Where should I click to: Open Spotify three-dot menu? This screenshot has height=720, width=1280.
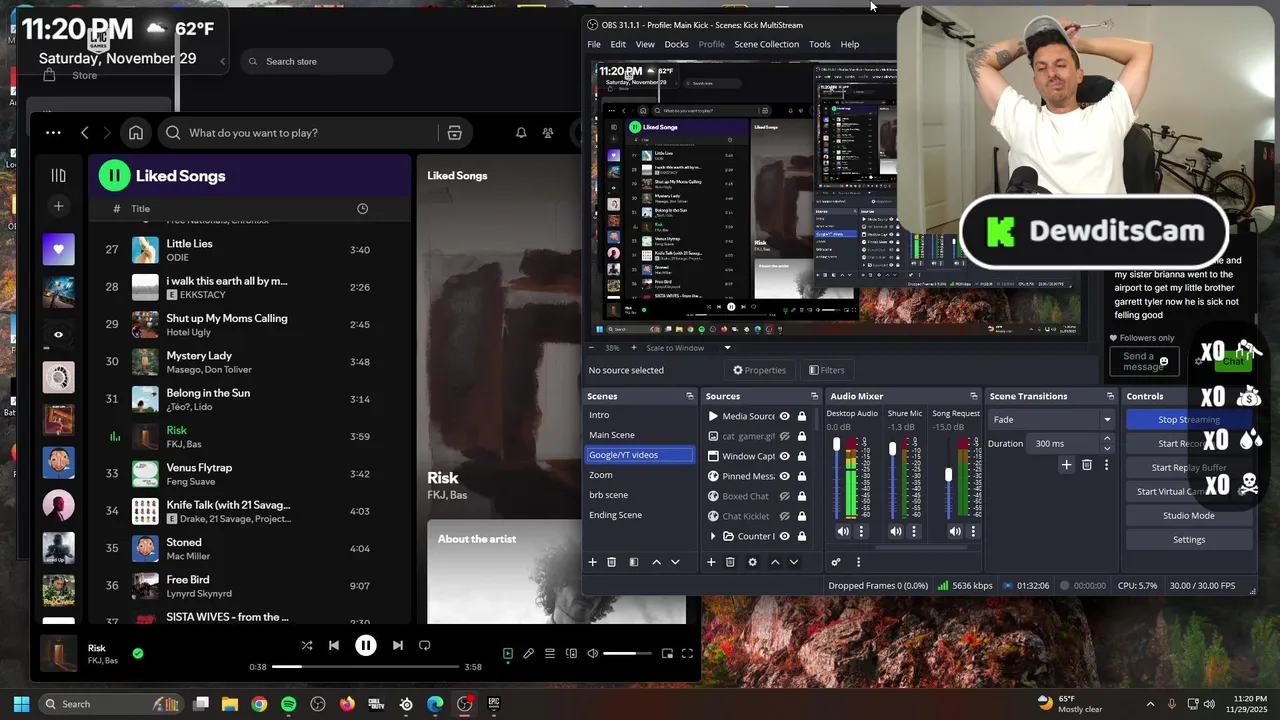coord(53,132)
